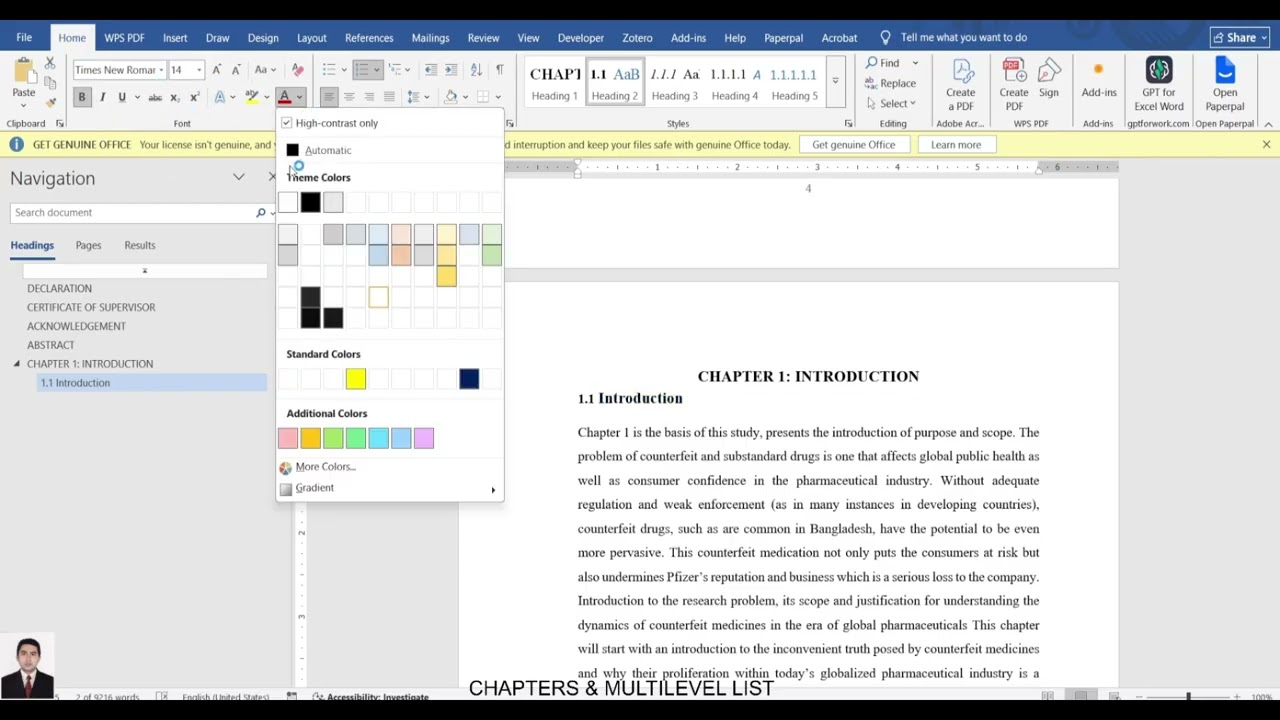This screenshot has width=1280, height=720.
Task: Click Learn more button
Action: coord(956,145)
